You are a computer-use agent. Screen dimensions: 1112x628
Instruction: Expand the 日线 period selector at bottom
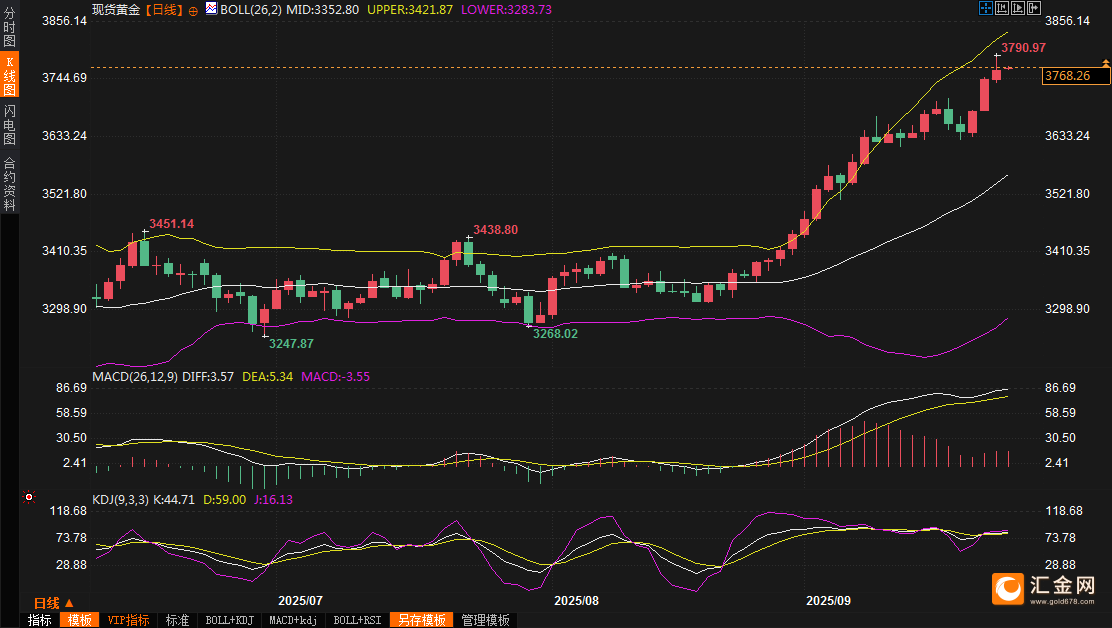53,603
